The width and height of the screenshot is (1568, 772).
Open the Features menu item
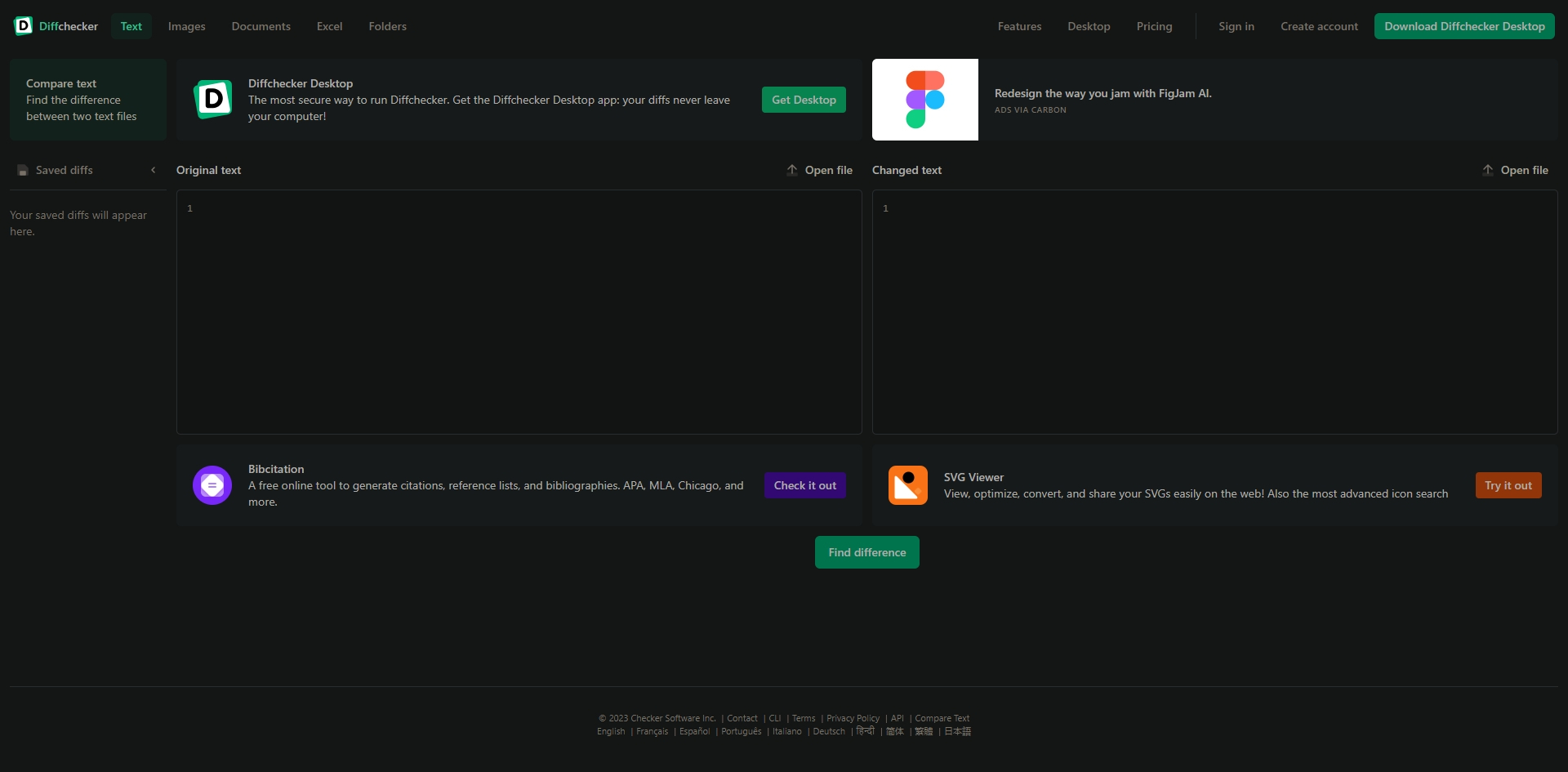coord(1020,26)
